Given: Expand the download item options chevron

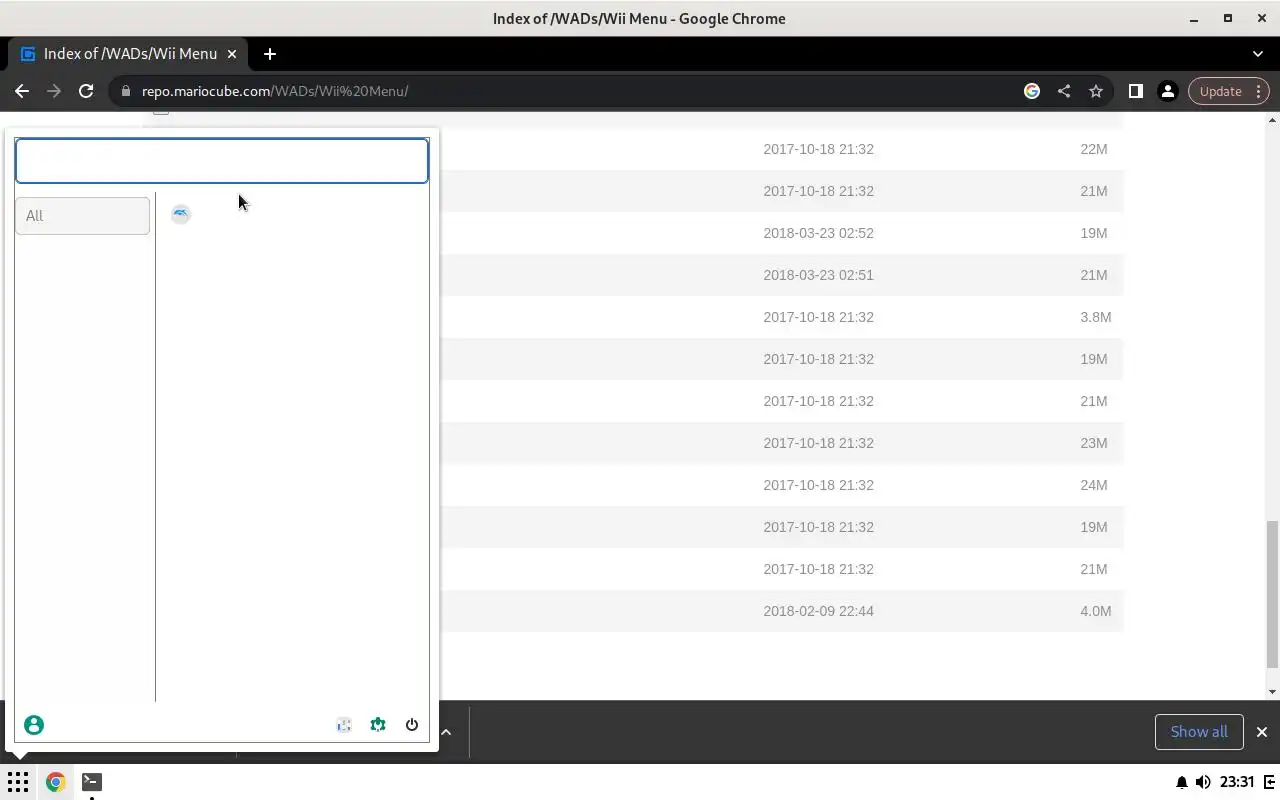Looking at the screenshot, I should point(446,732).
